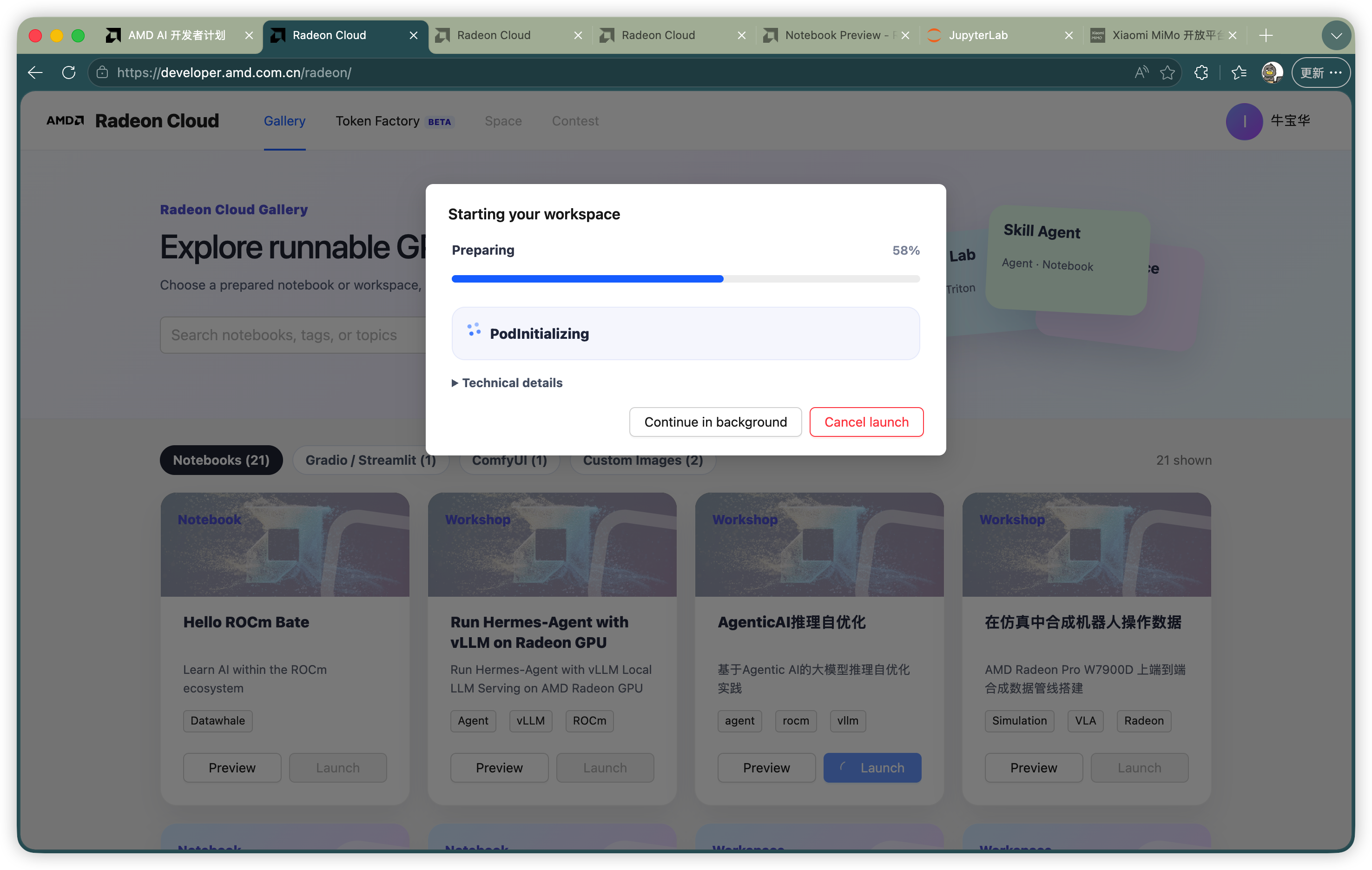Select the Custom Images (2) filter

pos(643,461)
